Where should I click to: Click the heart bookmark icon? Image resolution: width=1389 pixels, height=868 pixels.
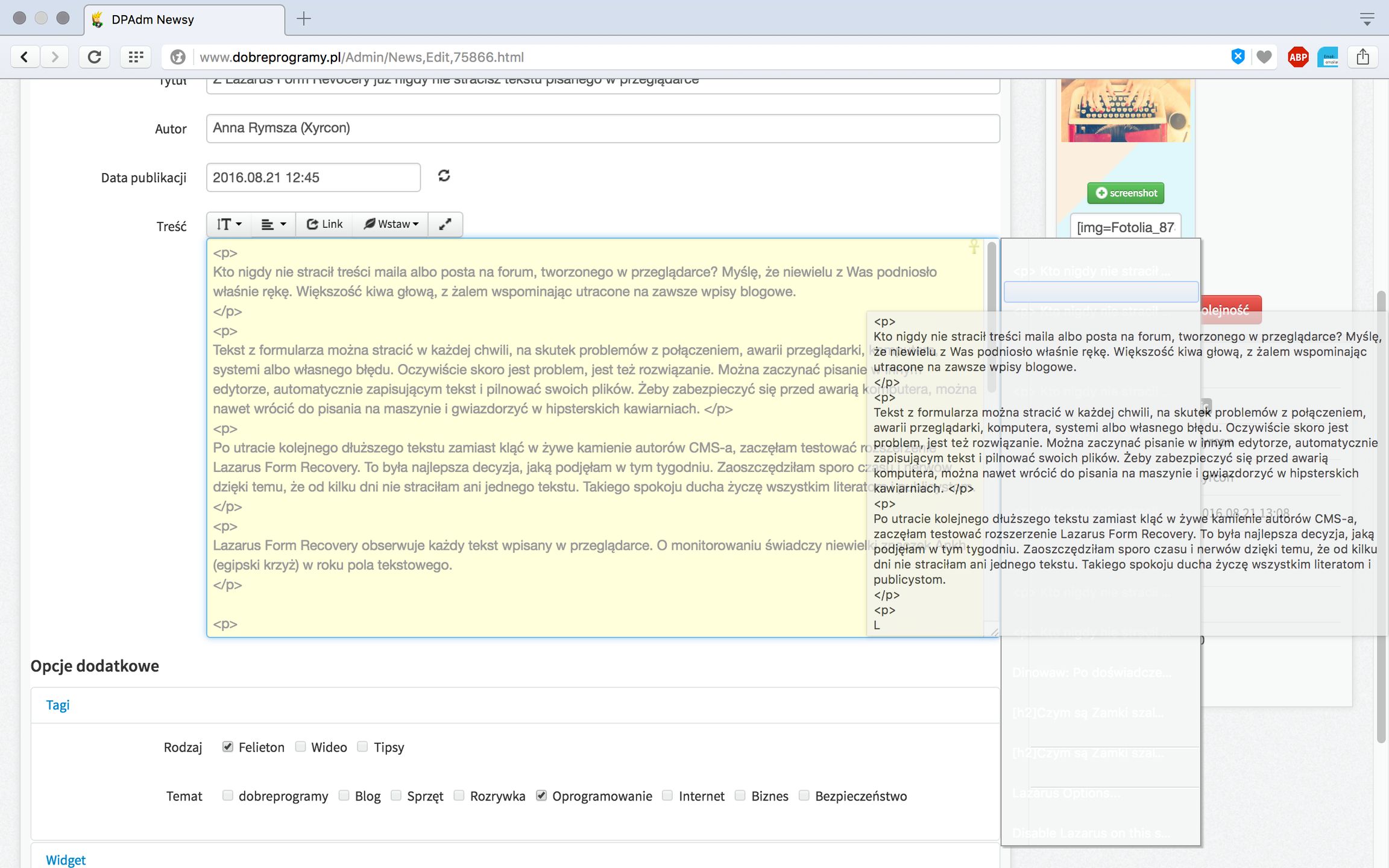point(1264,57)
